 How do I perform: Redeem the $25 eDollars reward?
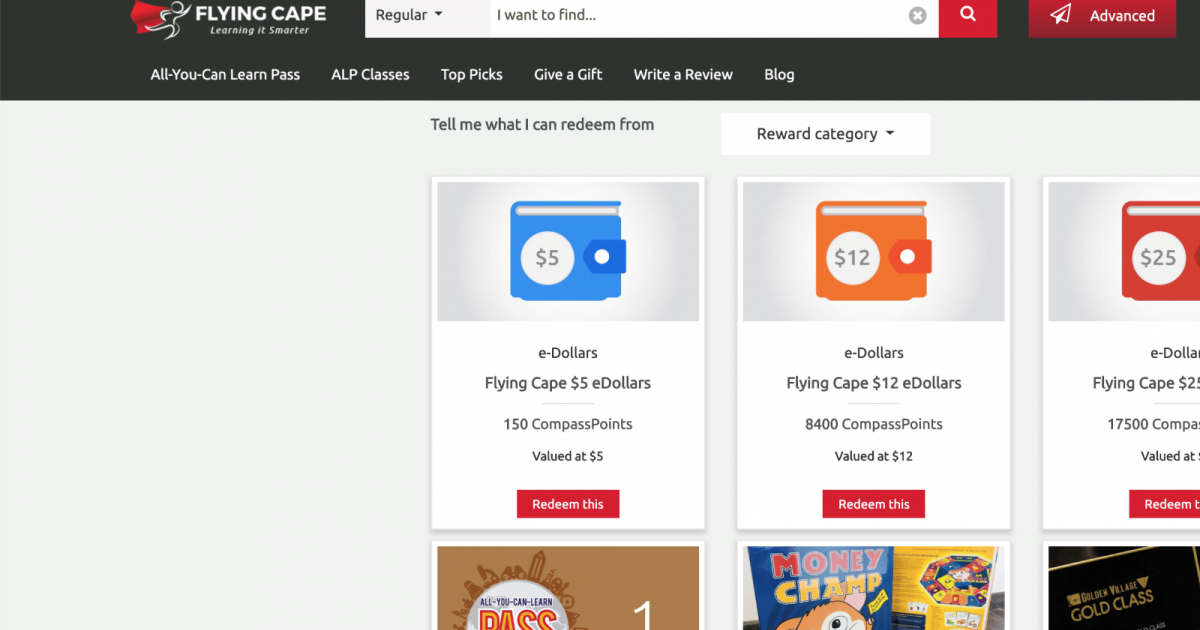[1165, 504]
